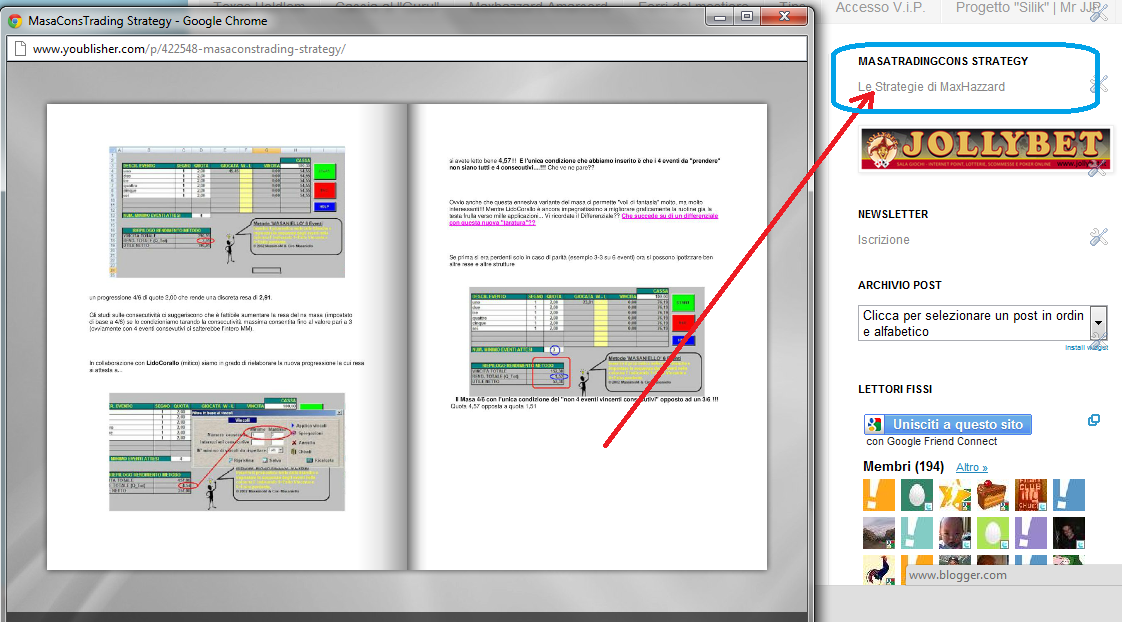Click the top spreadsheet screenshot on the left page
Screen dimensions: 1122x626
(227, 212)
